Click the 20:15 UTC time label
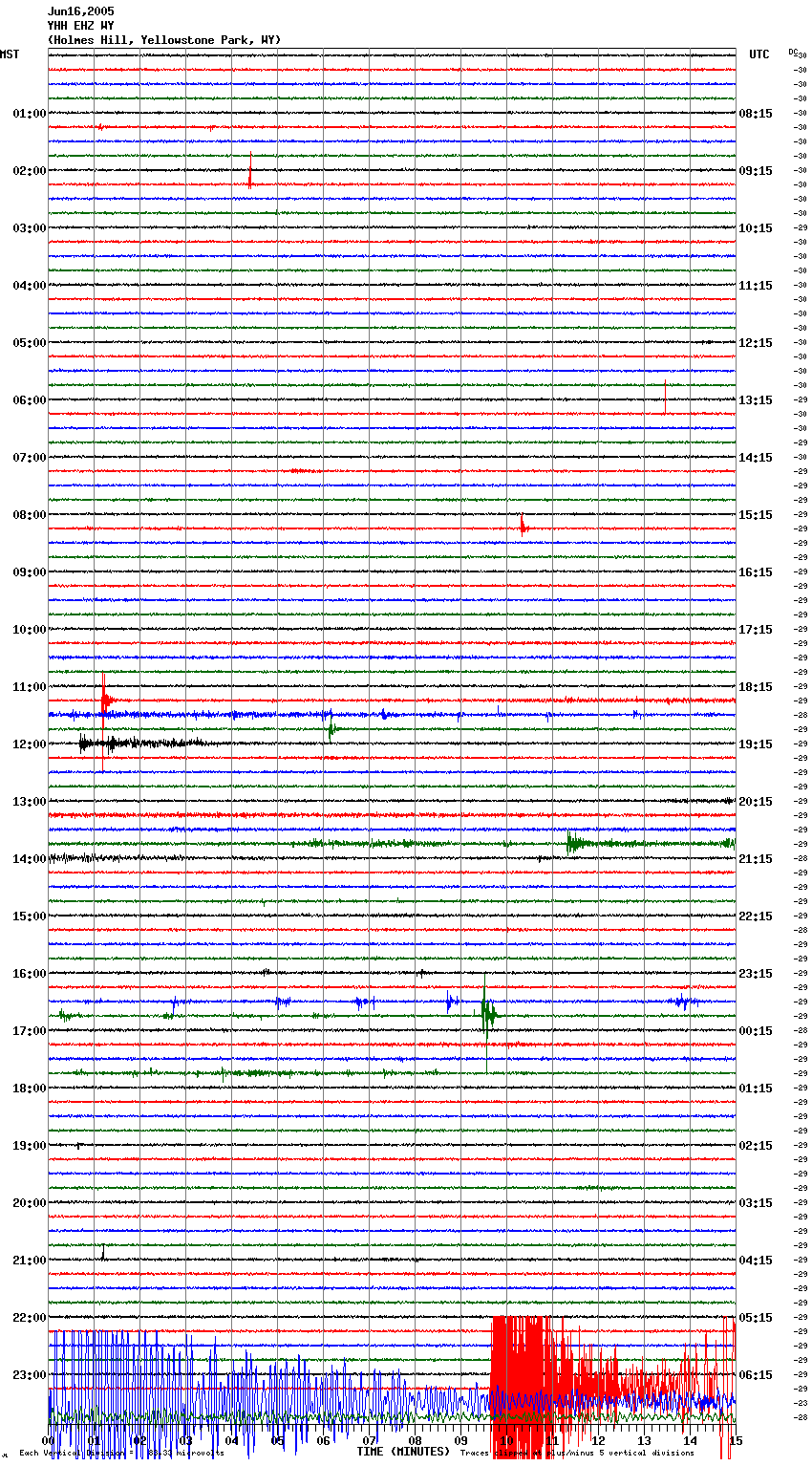The image size is (812, 1466). pyautogui.click(x=756, y=802)
